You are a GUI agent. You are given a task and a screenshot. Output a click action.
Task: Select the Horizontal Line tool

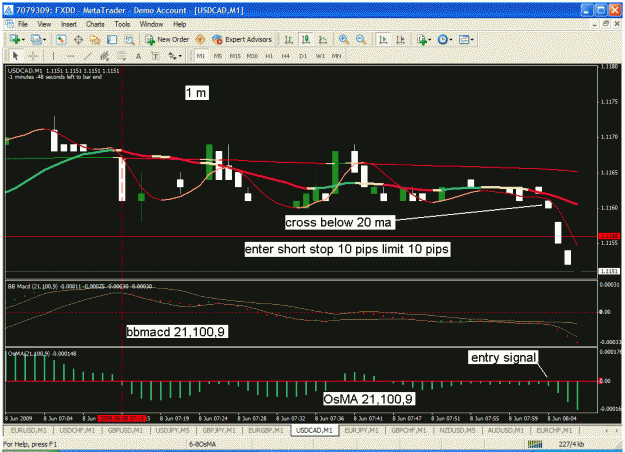(x=71, y=56)
